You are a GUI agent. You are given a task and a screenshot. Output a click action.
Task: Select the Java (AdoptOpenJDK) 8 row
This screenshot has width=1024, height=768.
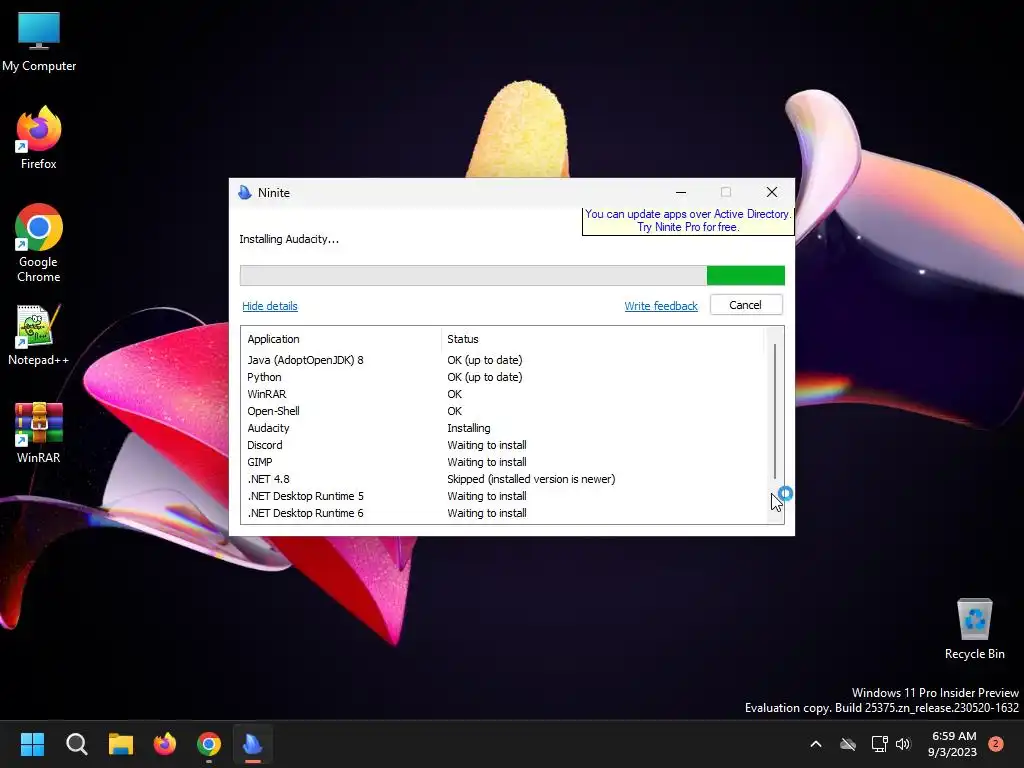(503, 360)
